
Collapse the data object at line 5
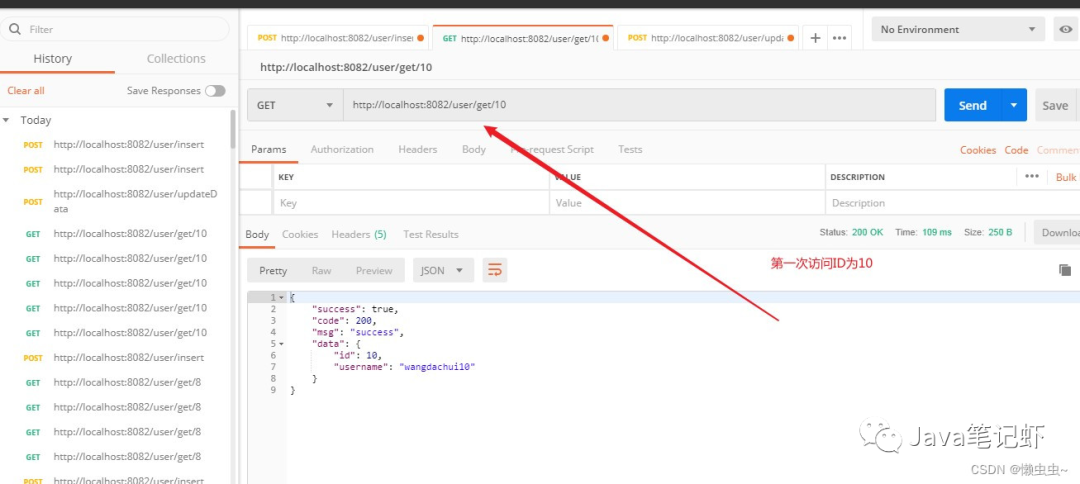coord(282,344)
